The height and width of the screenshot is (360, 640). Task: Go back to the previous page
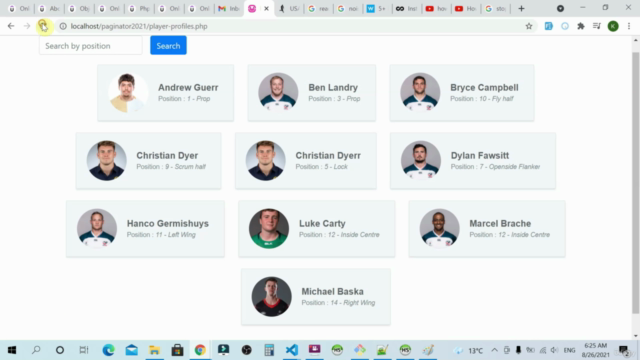coord(11,26)
